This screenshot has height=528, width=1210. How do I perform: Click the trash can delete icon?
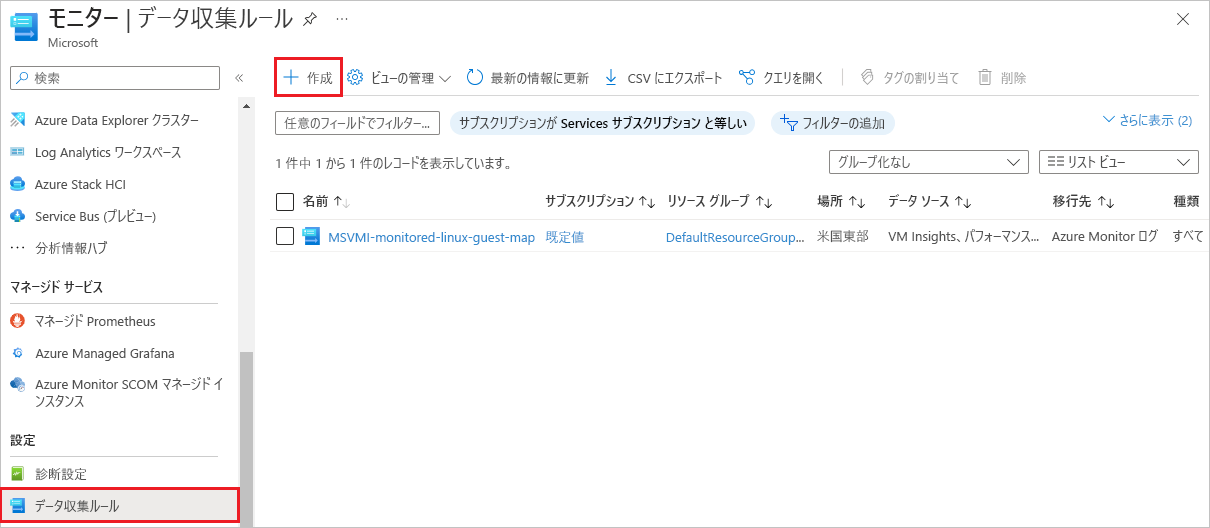pyautogui.click(x=985, y=77)
